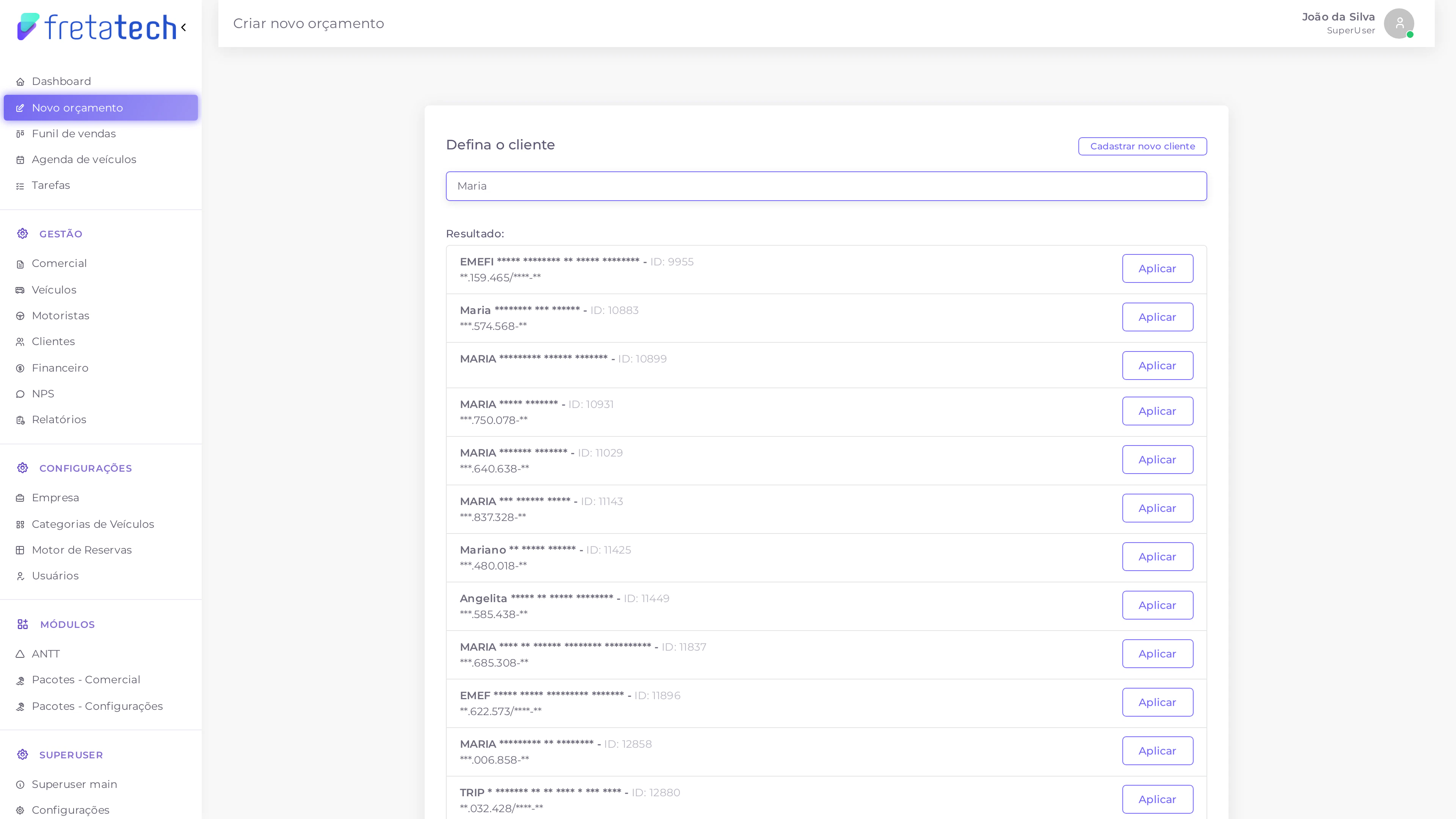Click the Financeiro dollar coin icon
This screenshot has height=819, width=1456.
tap(20, 369)
